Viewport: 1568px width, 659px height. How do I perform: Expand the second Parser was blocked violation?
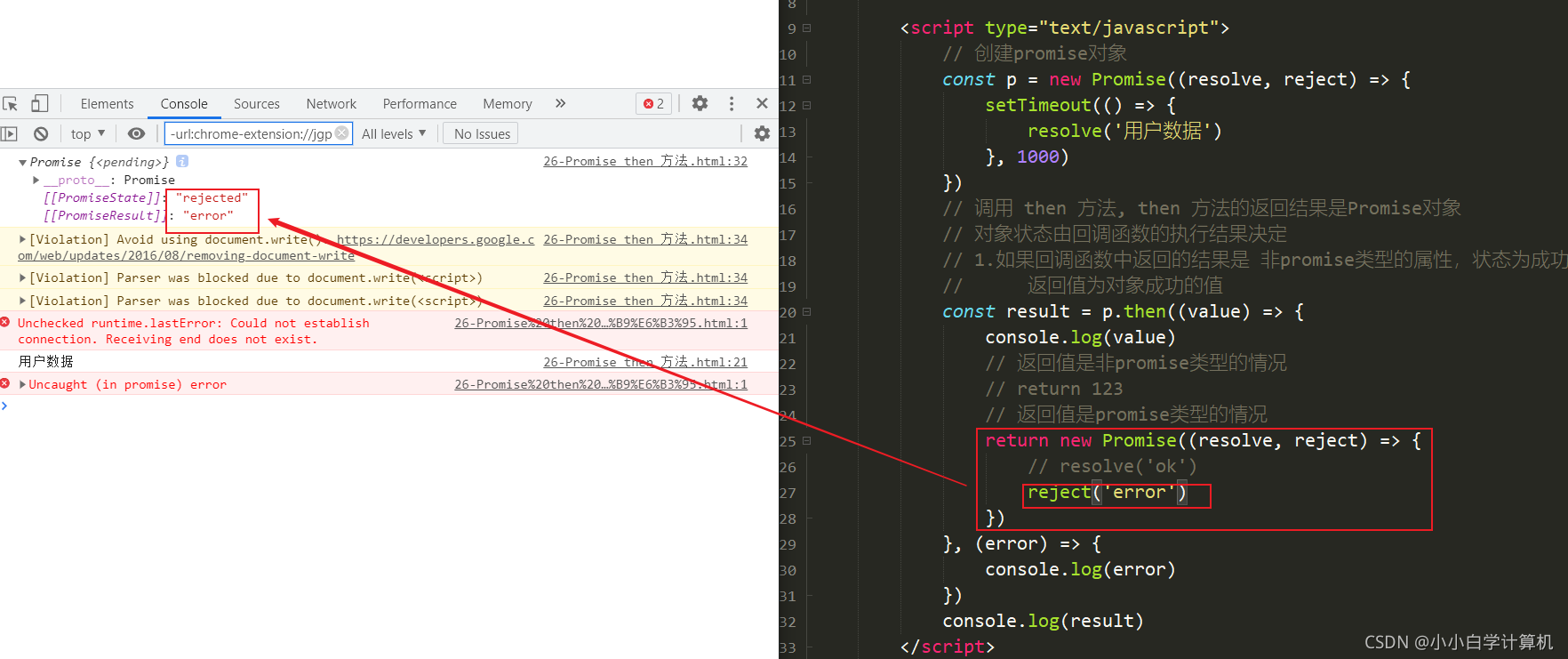click(22, 301)
